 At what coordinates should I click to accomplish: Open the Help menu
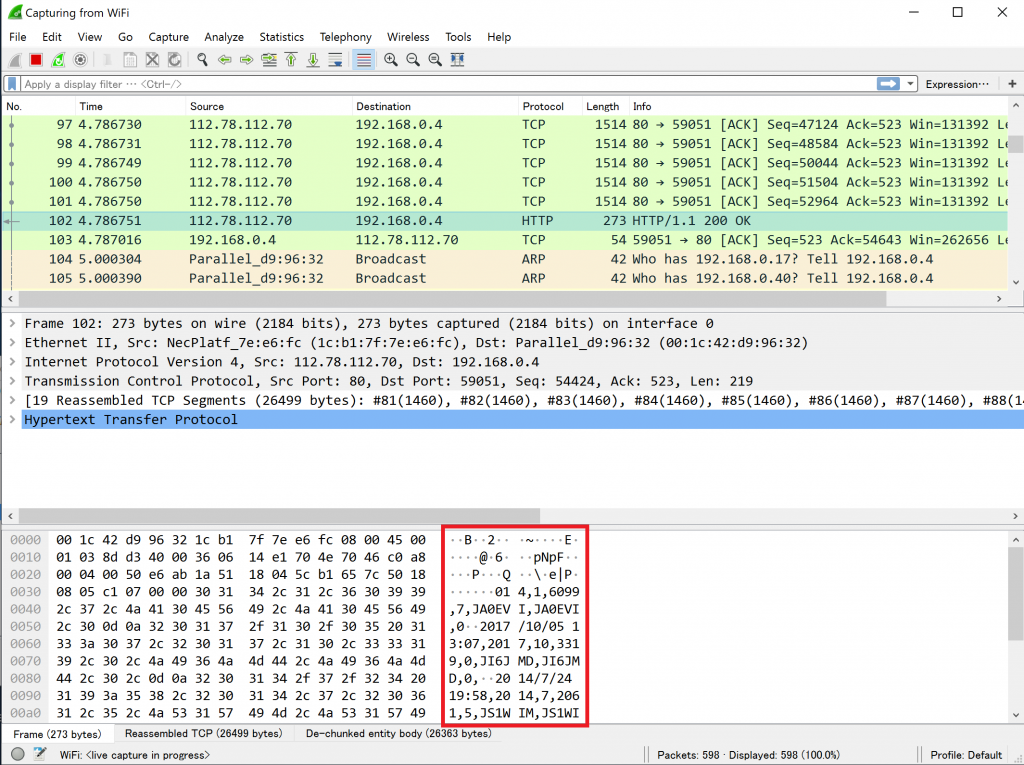[499, 37]
